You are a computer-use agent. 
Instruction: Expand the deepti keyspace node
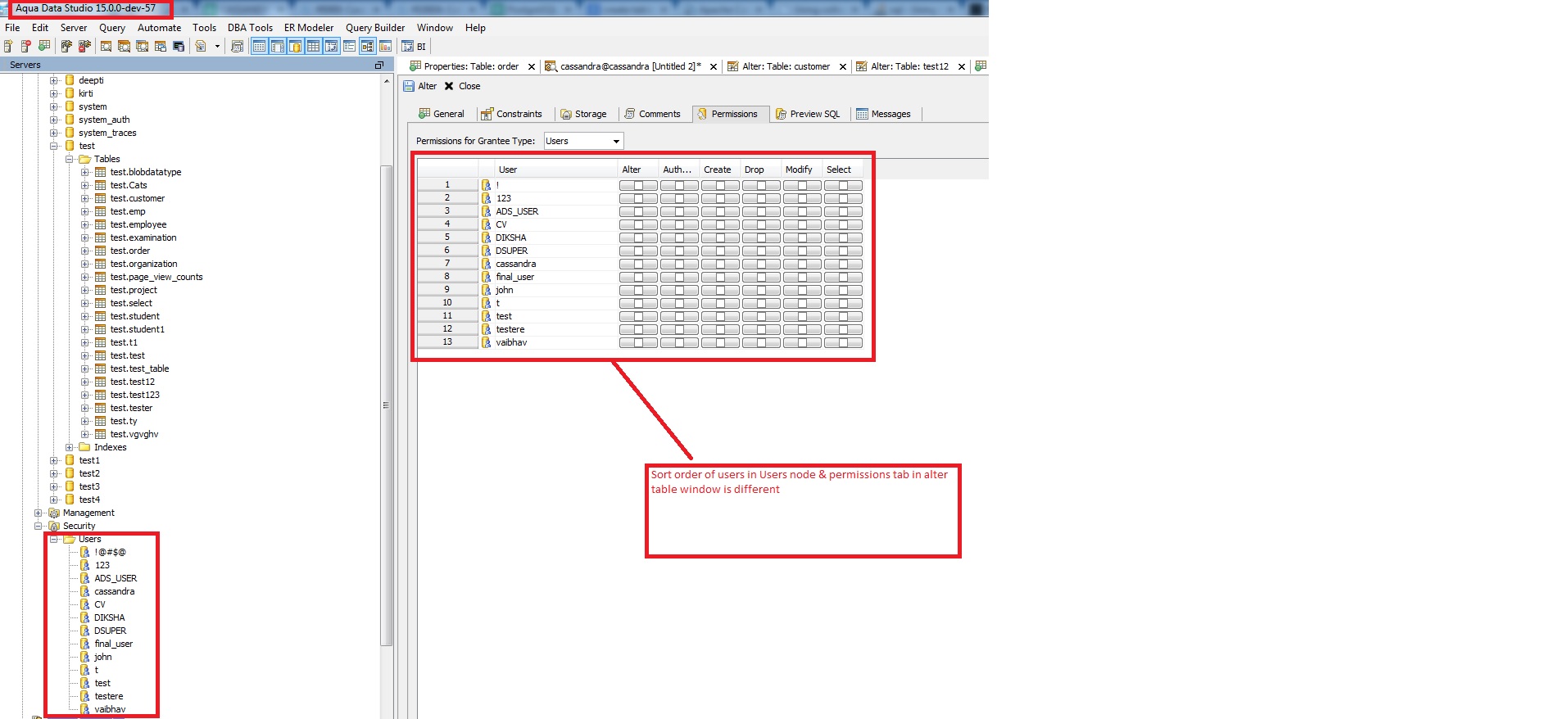point(54,80)
